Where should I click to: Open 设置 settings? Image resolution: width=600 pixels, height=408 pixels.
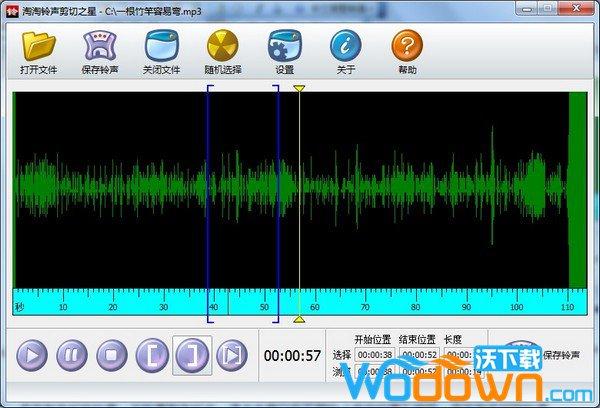[284, 52]
